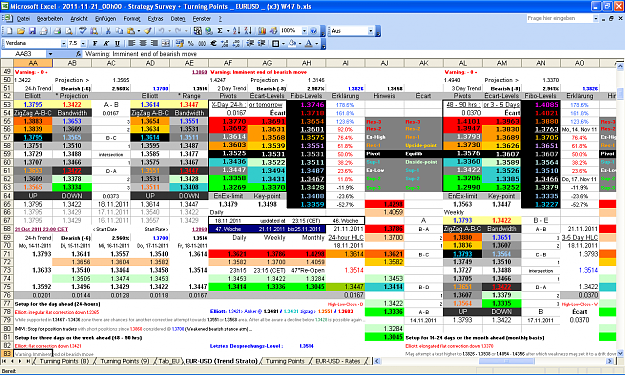The image size is (625, 375).
Task: Create a new workbook with New icon
Action: pos(9,31)
